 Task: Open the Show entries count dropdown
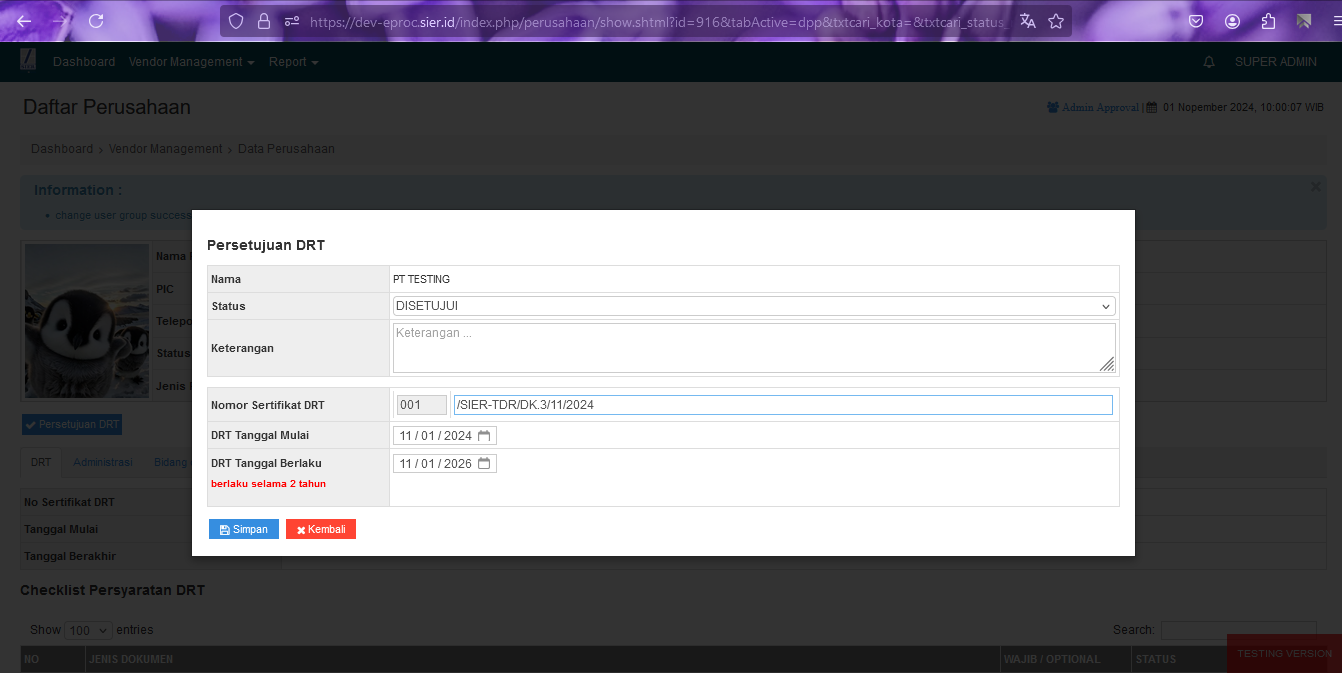tap(89, 631)
